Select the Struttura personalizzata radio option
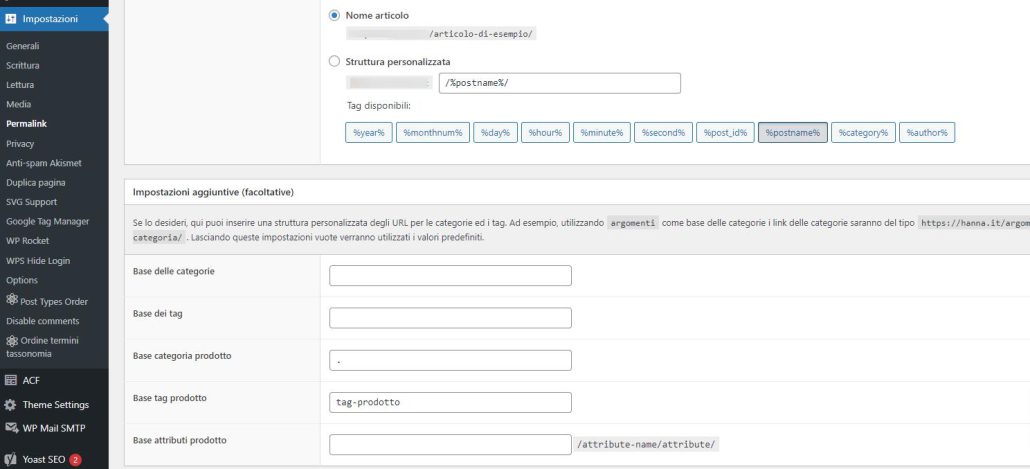Screen dimensions: 1030x469 335,62
